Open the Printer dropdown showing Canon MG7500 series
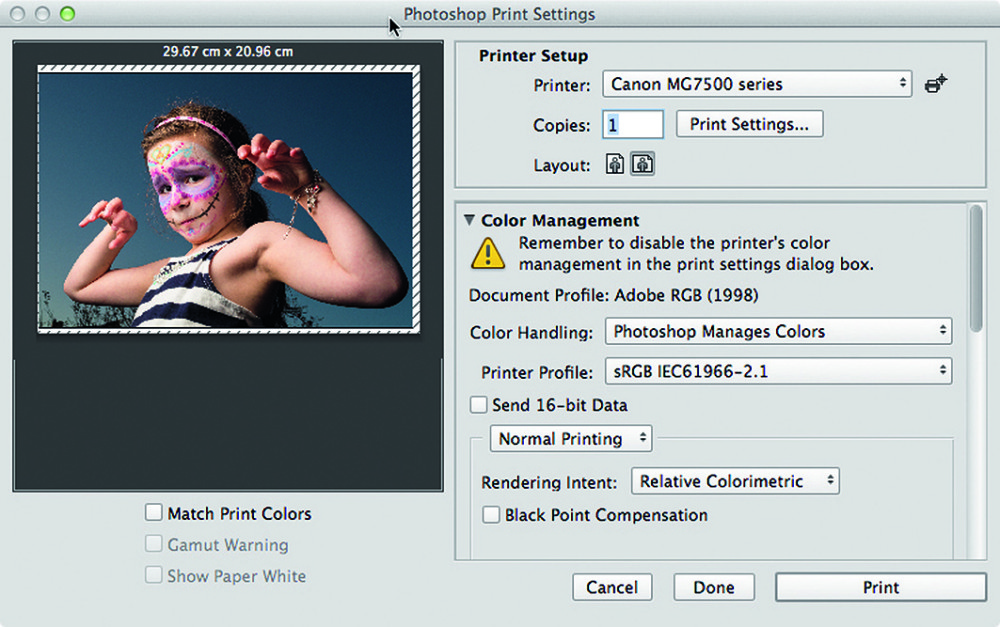1000x627 pixels. pyautogui.click(x=757, y=84)
